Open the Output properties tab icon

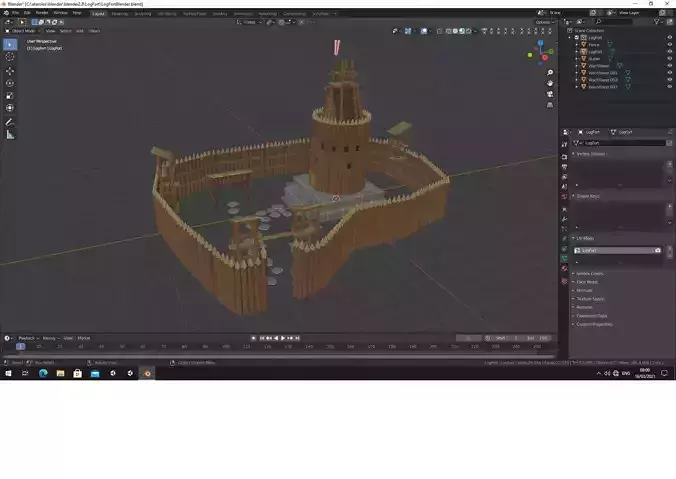[564, 167]
